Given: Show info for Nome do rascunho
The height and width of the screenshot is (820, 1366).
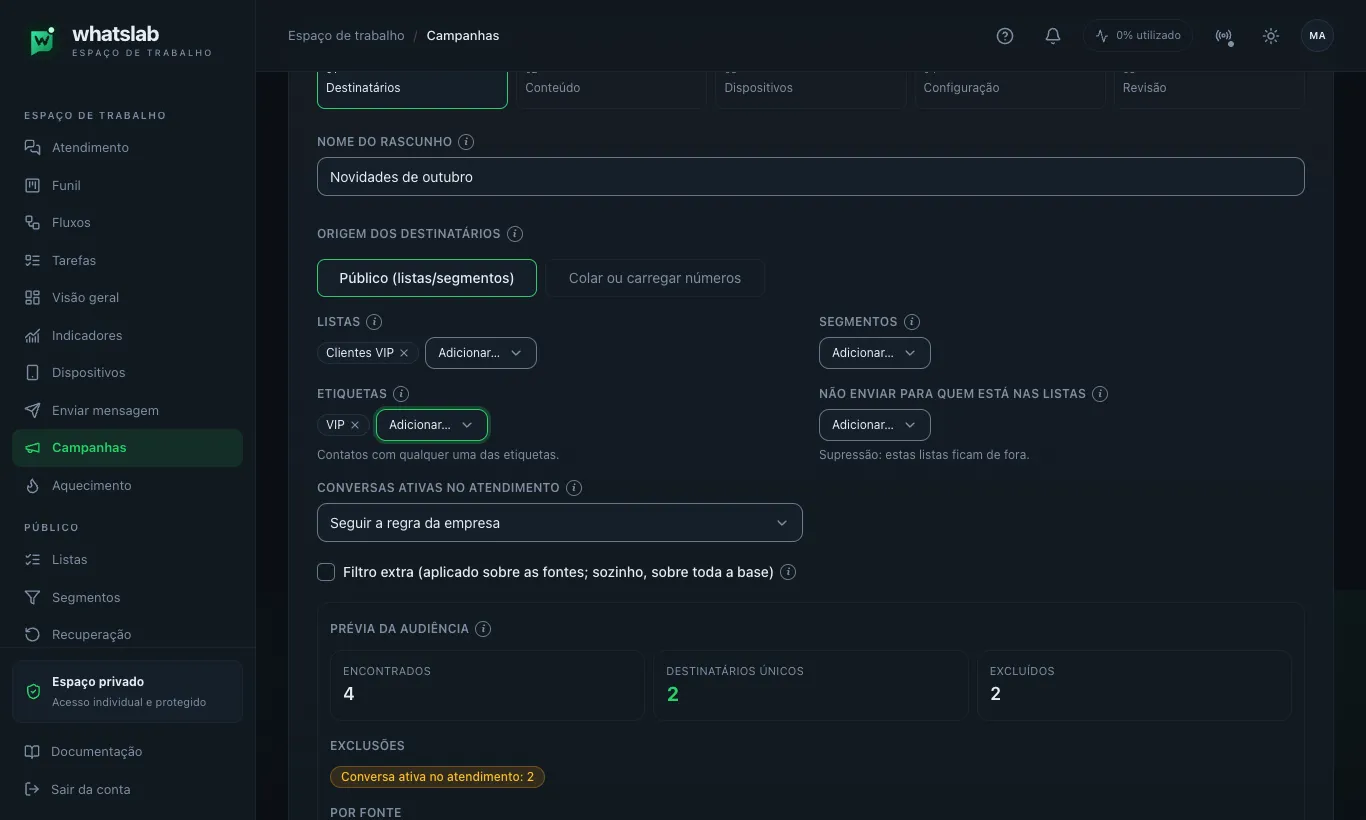Looking at the screenshot, I should click(x=466, y=142).
